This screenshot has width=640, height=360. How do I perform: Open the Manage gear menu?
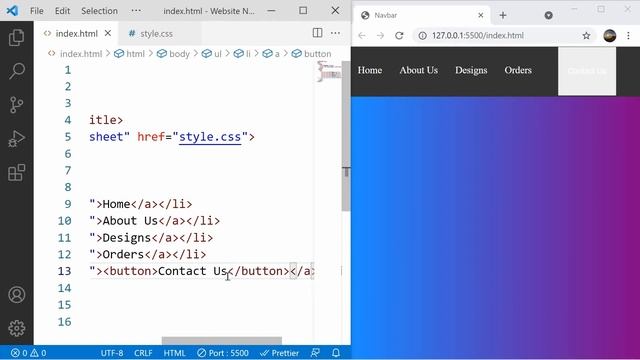coord(17,328)
